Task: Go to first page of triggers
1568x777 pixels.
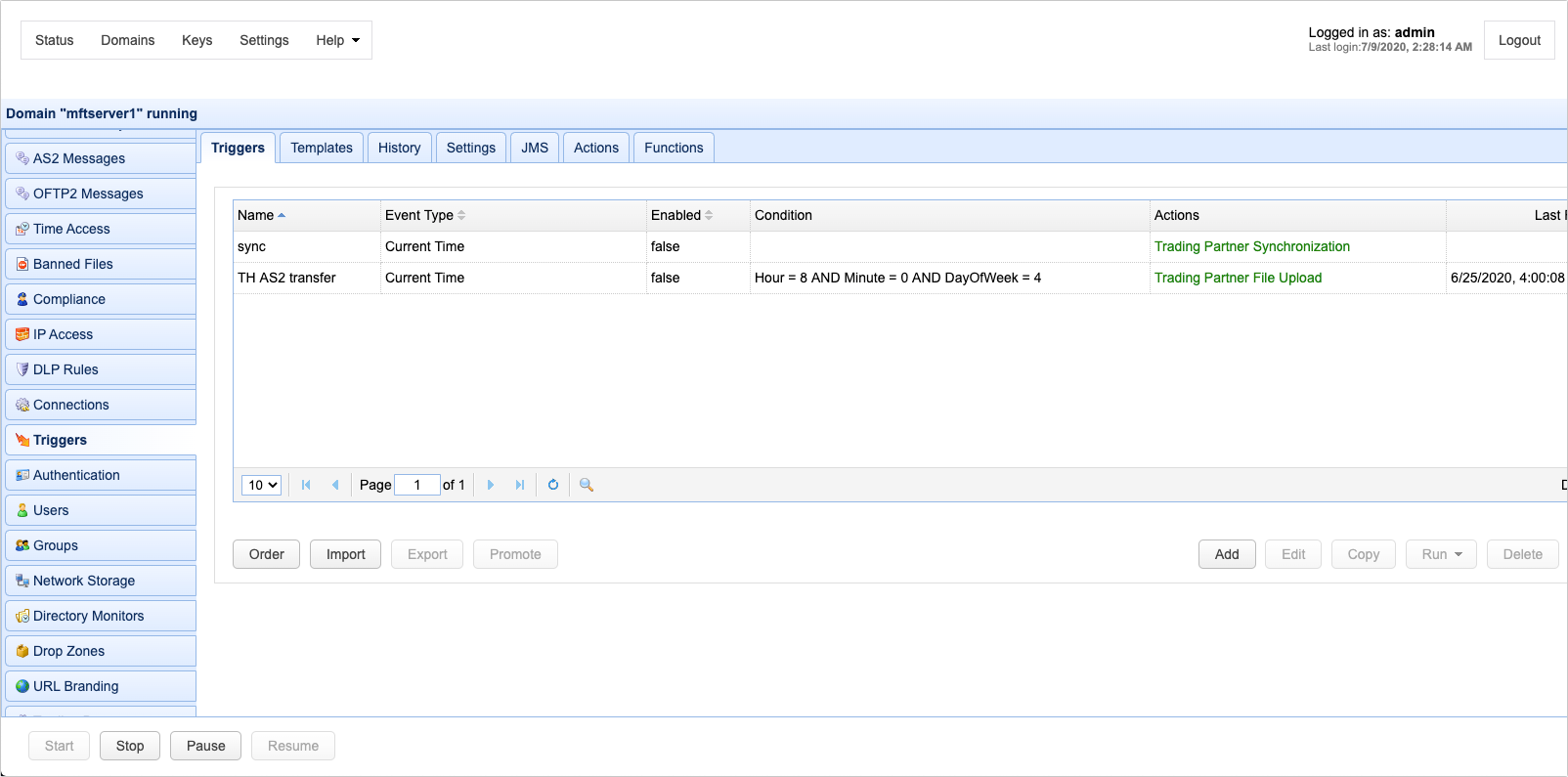Action: click(x=306, y=485)
